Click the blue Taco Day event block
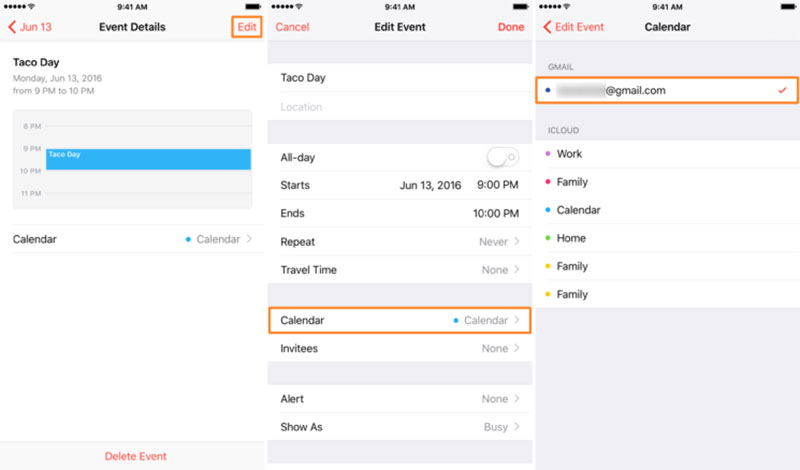 point(148,159)
